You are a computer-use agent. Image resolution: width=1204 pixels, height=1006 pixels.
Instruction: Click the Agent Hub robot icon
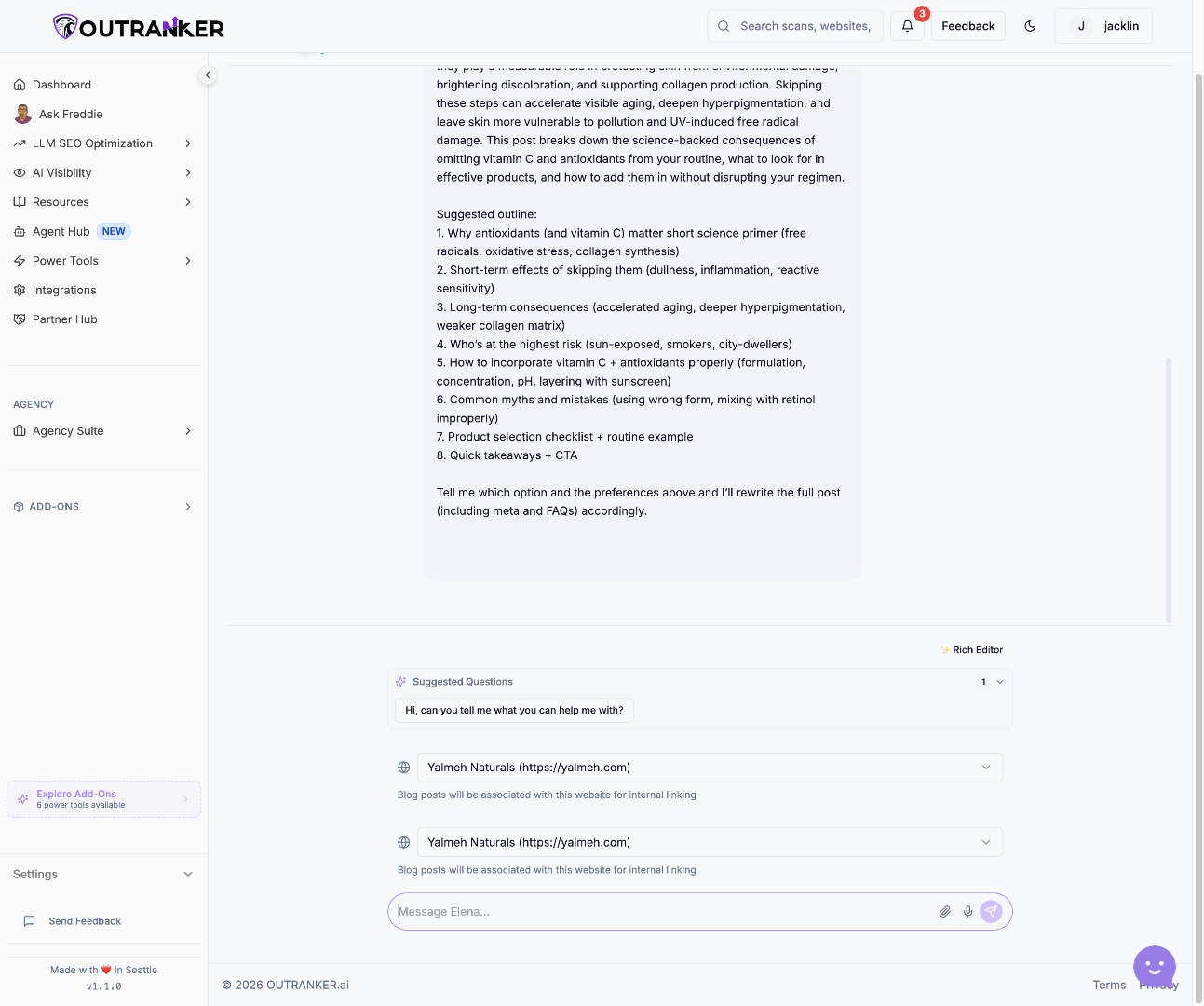click(x=20, y=232)
